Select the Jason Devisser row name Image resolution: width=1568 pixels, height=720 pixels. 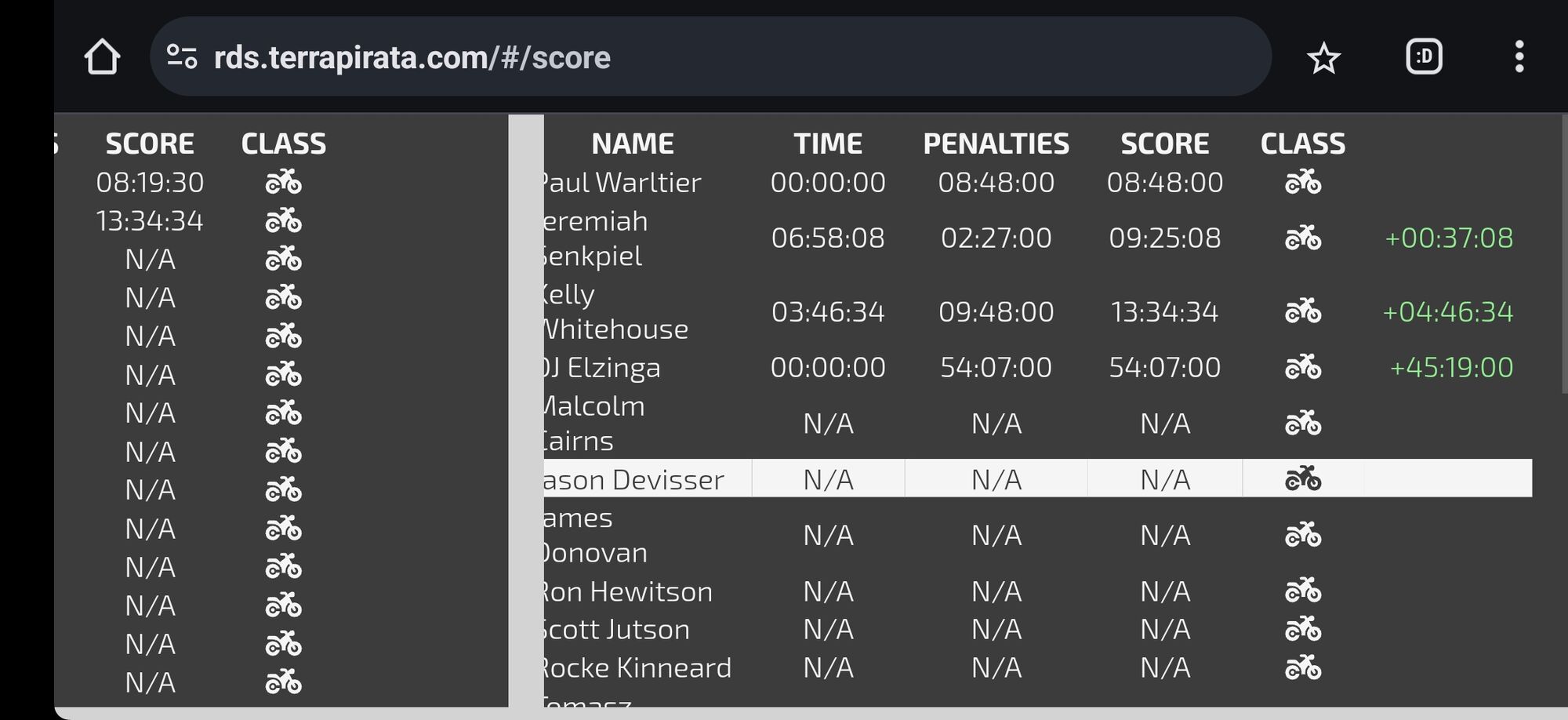point(633,479)
